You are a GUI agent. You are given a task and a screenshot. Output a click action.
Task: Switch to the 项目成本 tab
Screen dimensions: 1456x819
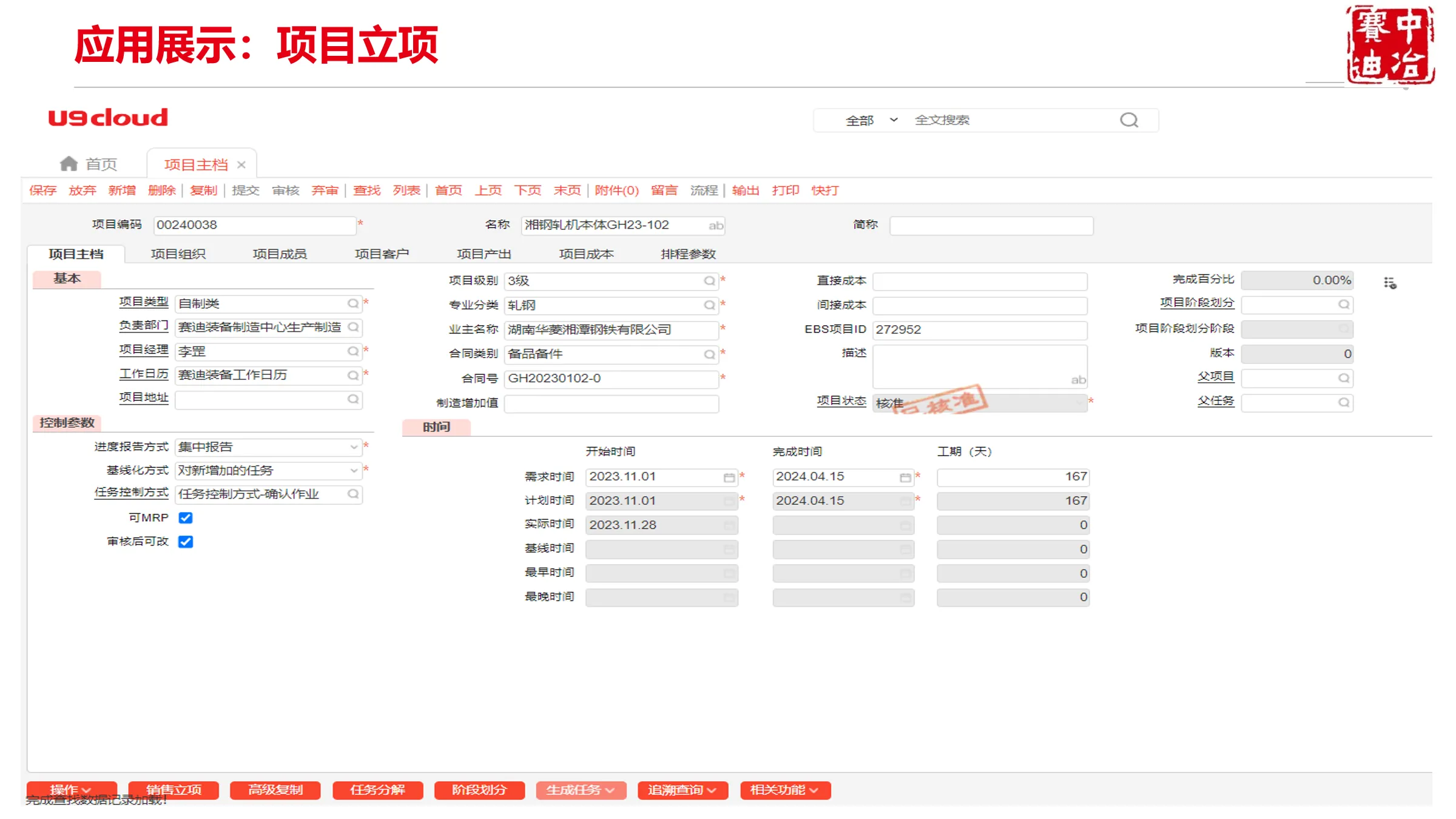point(586,254)
